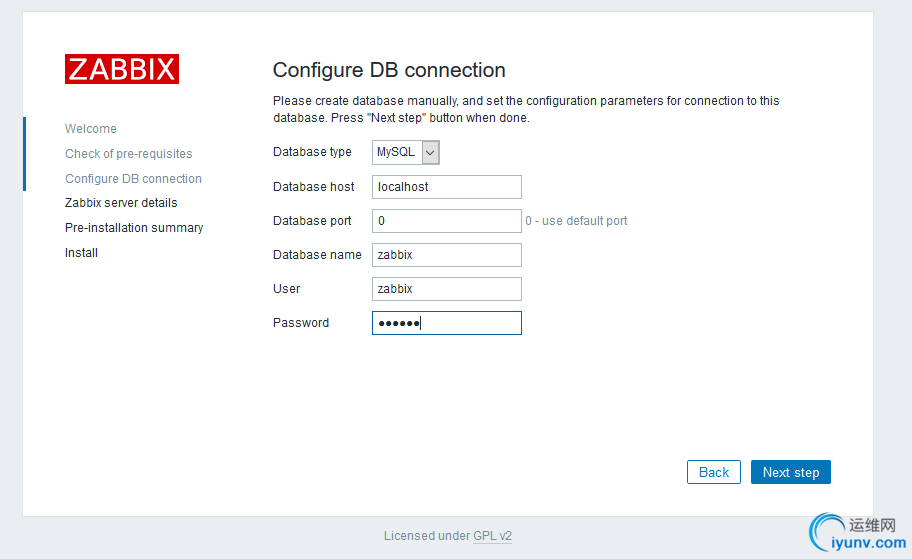This screenshot has width=912, height=559.
Task: Go to the Welcome step in sidebar
Action: 91,129
